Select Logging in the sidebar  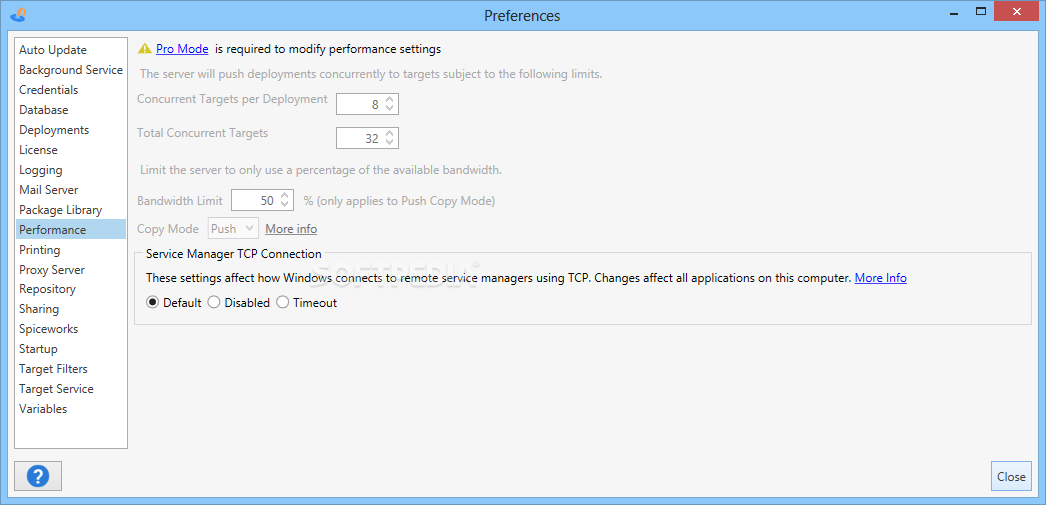point(71,170)
